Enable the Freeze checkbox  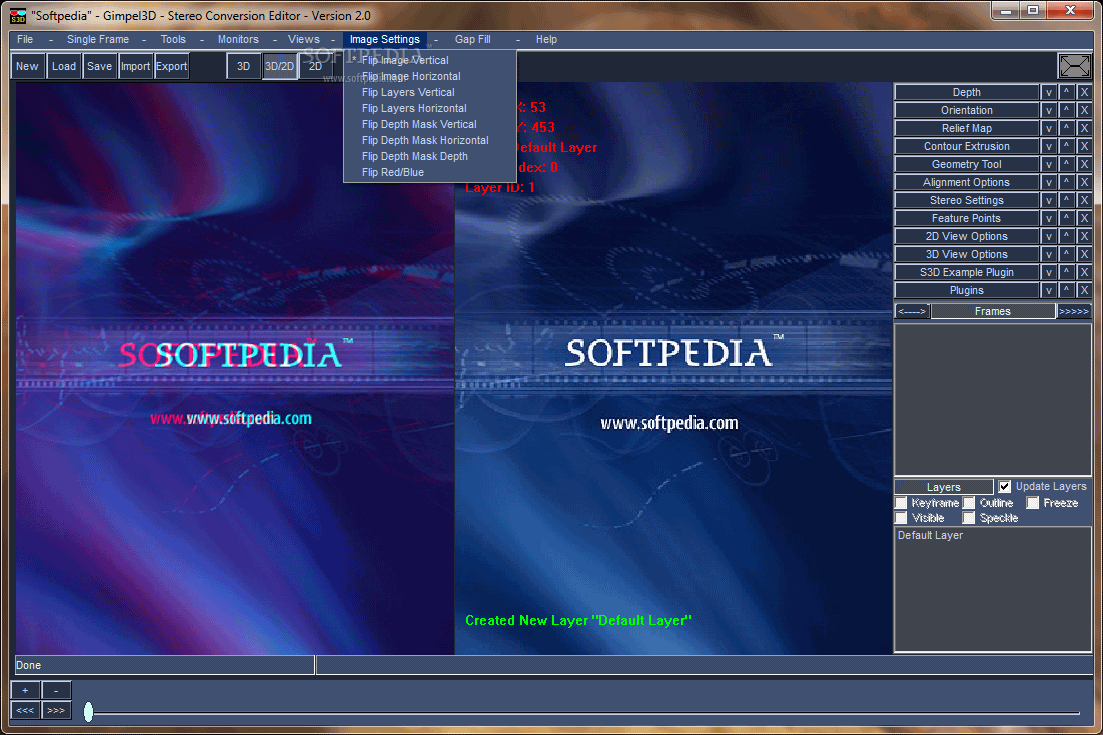pos(1033,503)
